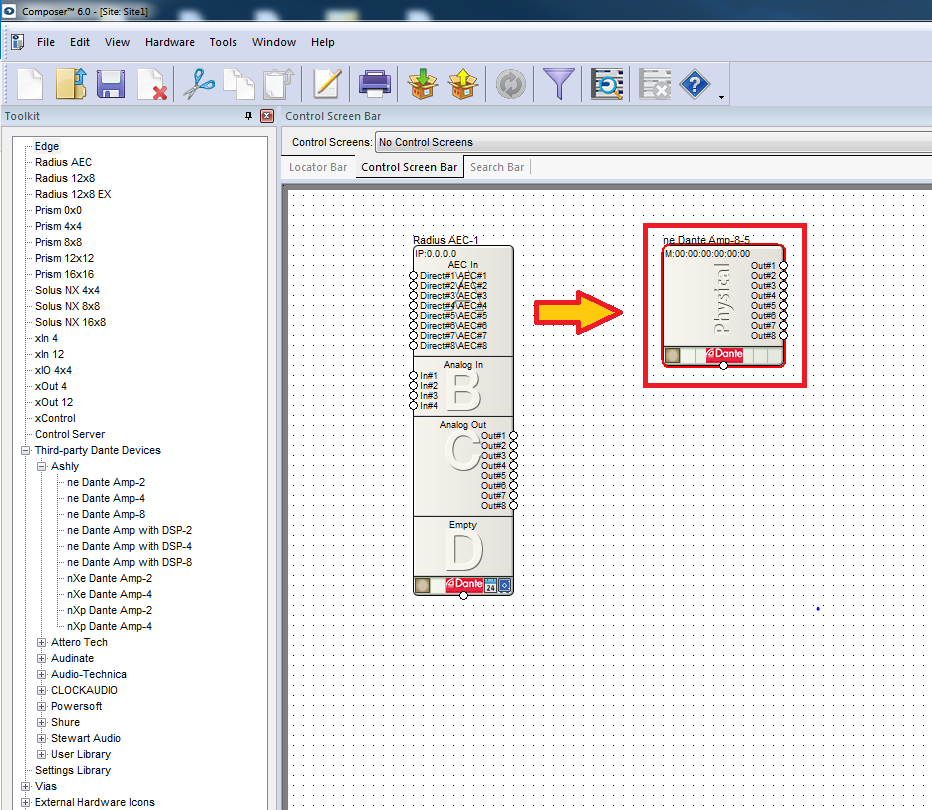Expand the Audio-Technica node
Screen dimensions: 932x810
(42, 675)
